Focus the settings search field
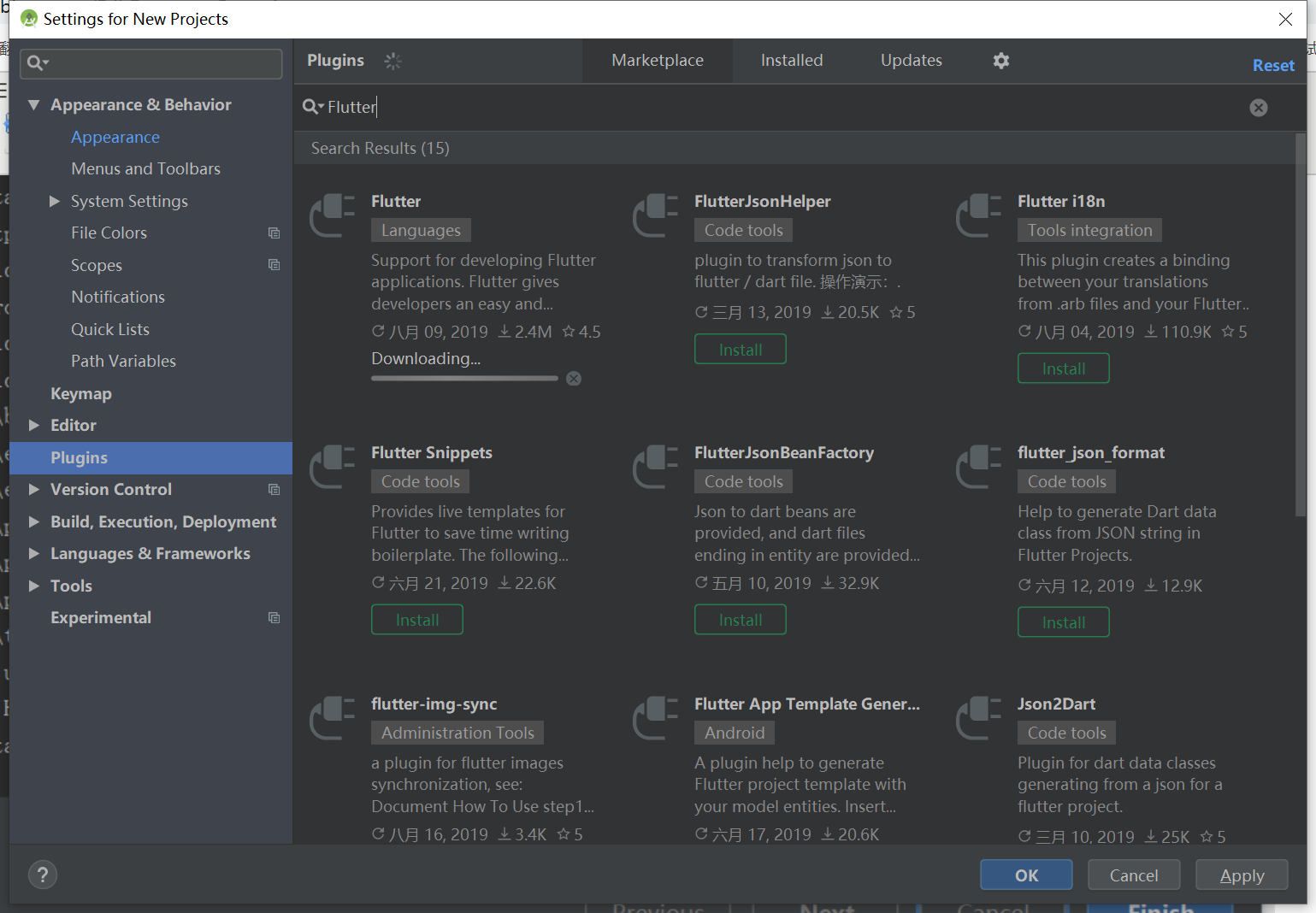 coord(150,63)
